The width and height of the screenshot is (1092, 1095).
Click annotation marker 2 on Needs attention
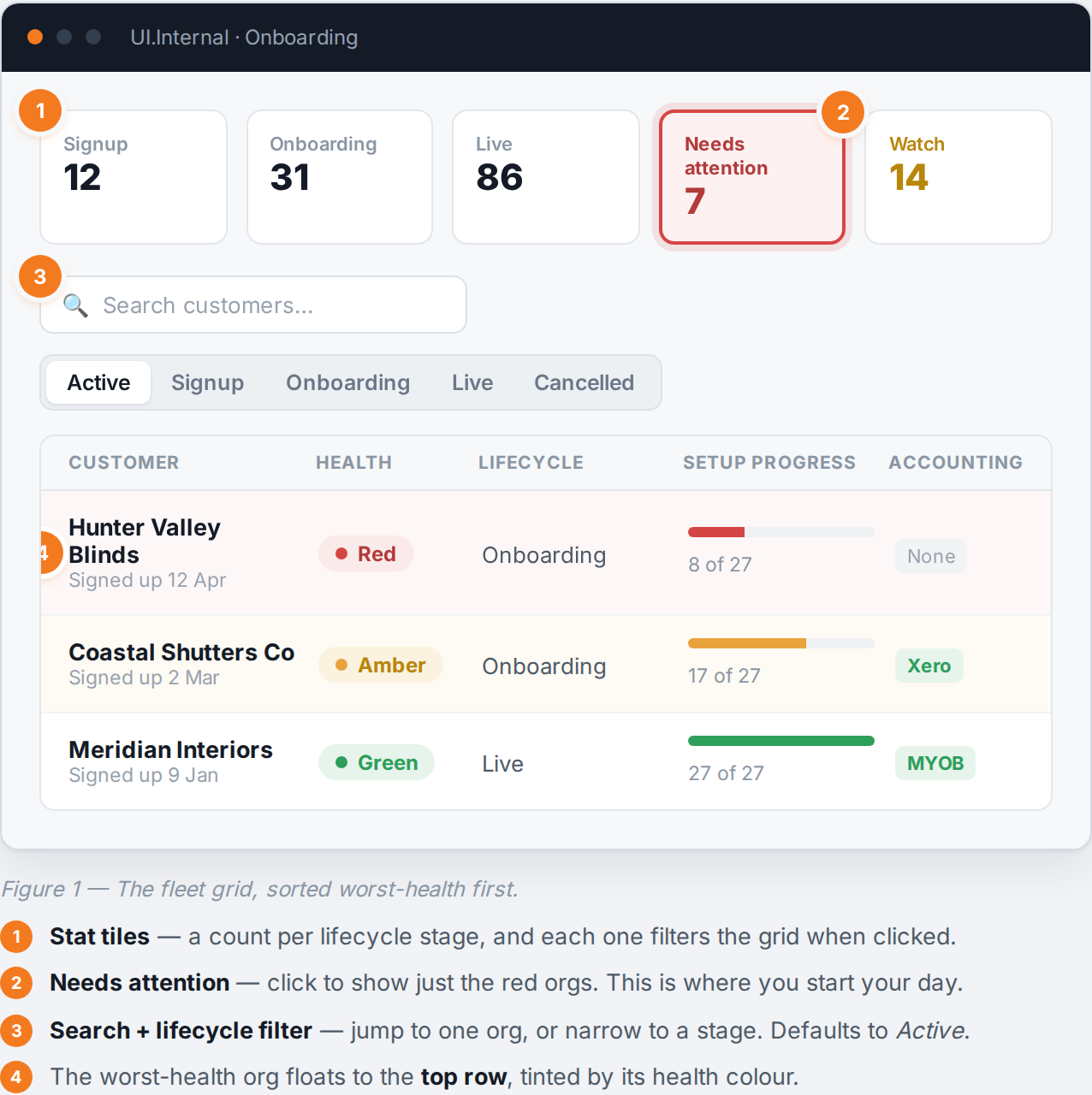pyautogui.click(x=843, y=113)
